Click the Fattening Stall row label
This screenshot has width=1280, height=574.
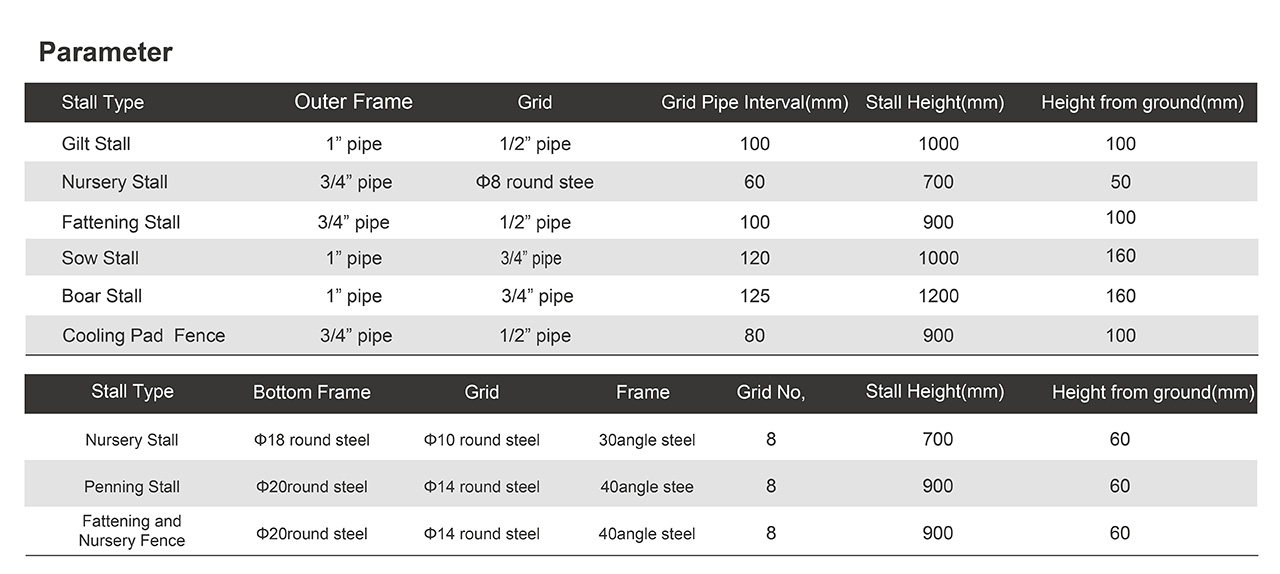coord(121,222)
